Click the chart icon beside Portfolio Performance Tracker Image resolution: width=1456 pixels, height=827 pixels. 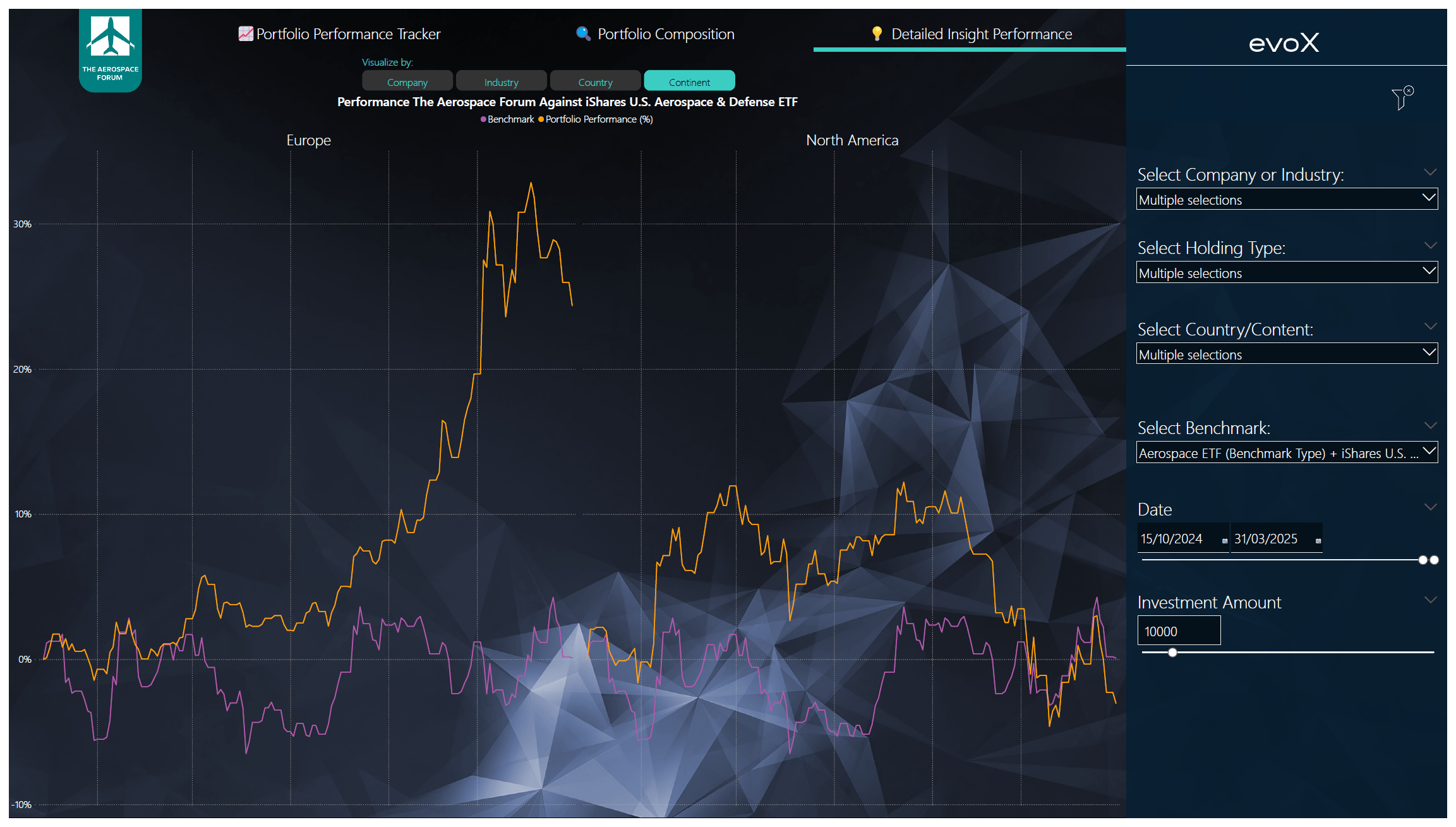coord(244,33)
